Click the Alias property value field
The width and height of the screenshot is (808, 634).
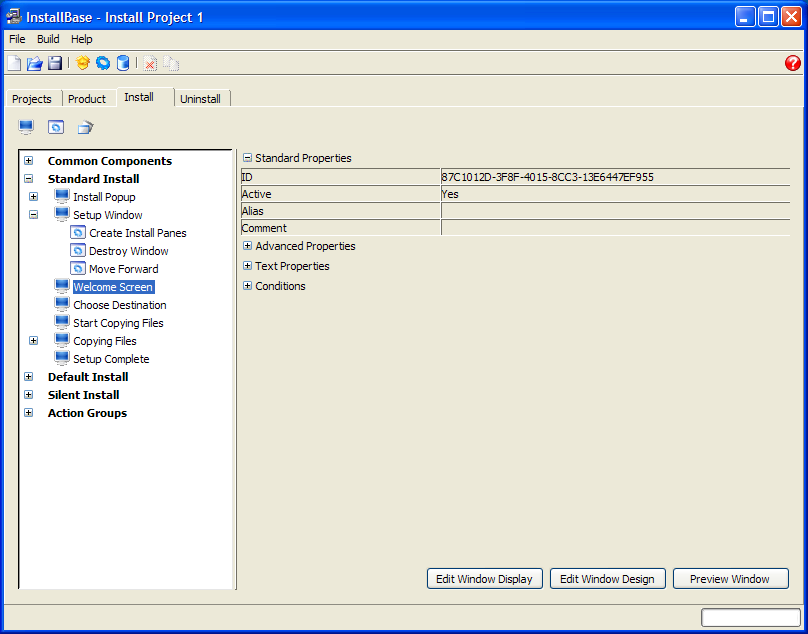pyautogui.click(x=615, y=211)
